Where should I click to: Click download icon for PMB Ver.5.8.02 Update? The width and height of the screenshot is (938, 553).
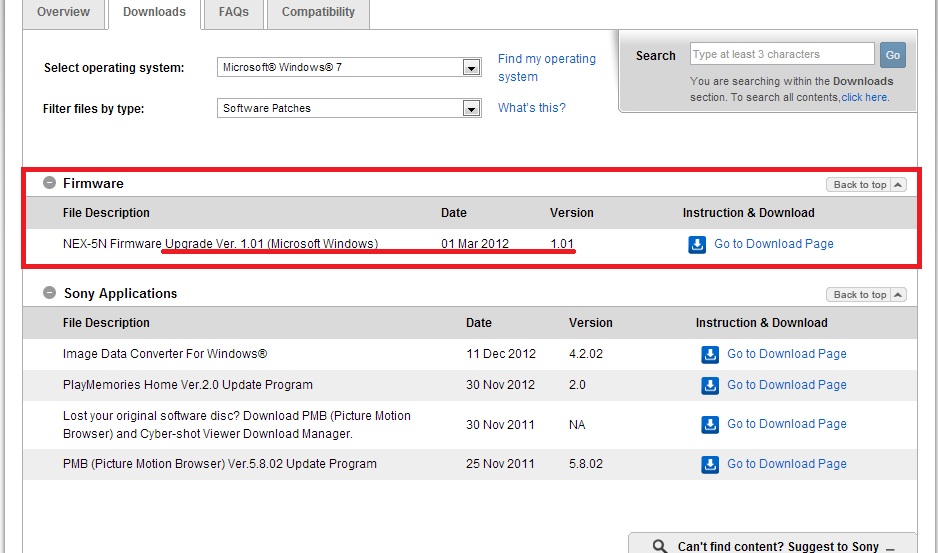pyautogui.click(x=710, y=464)
